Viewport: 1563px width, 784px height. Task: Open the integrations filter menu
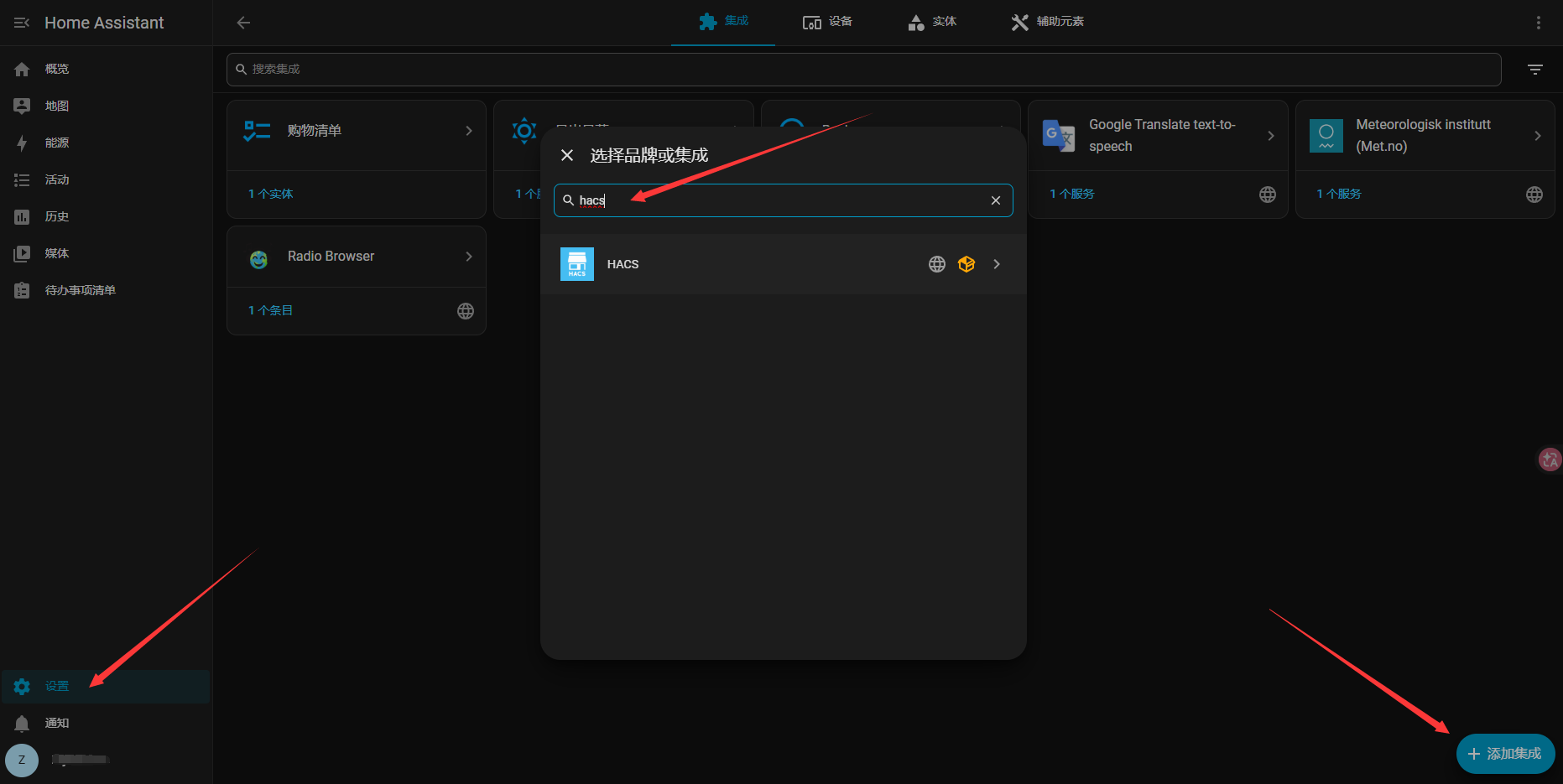pyautogui.click(x=1534, y=70)
